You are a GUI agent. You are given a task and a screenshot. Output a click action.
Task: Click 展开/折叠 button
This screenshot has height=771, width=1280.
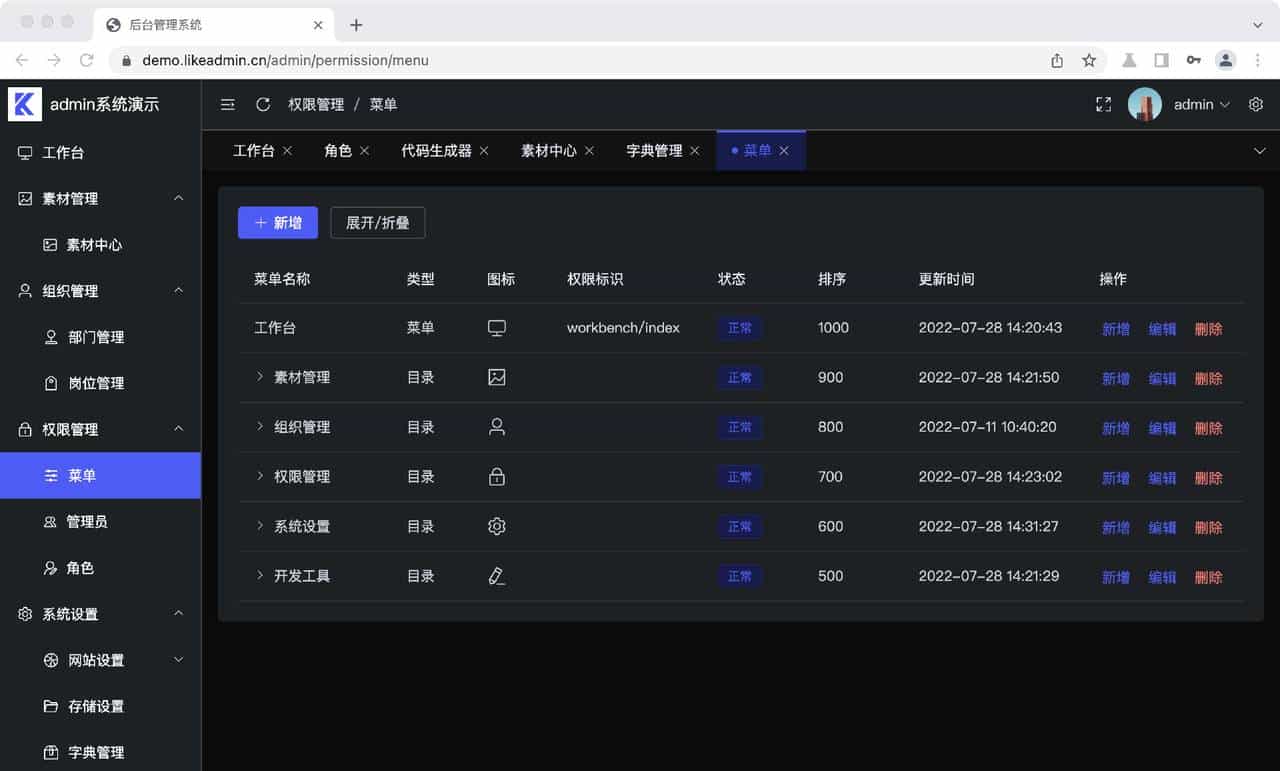click(377, 222)
